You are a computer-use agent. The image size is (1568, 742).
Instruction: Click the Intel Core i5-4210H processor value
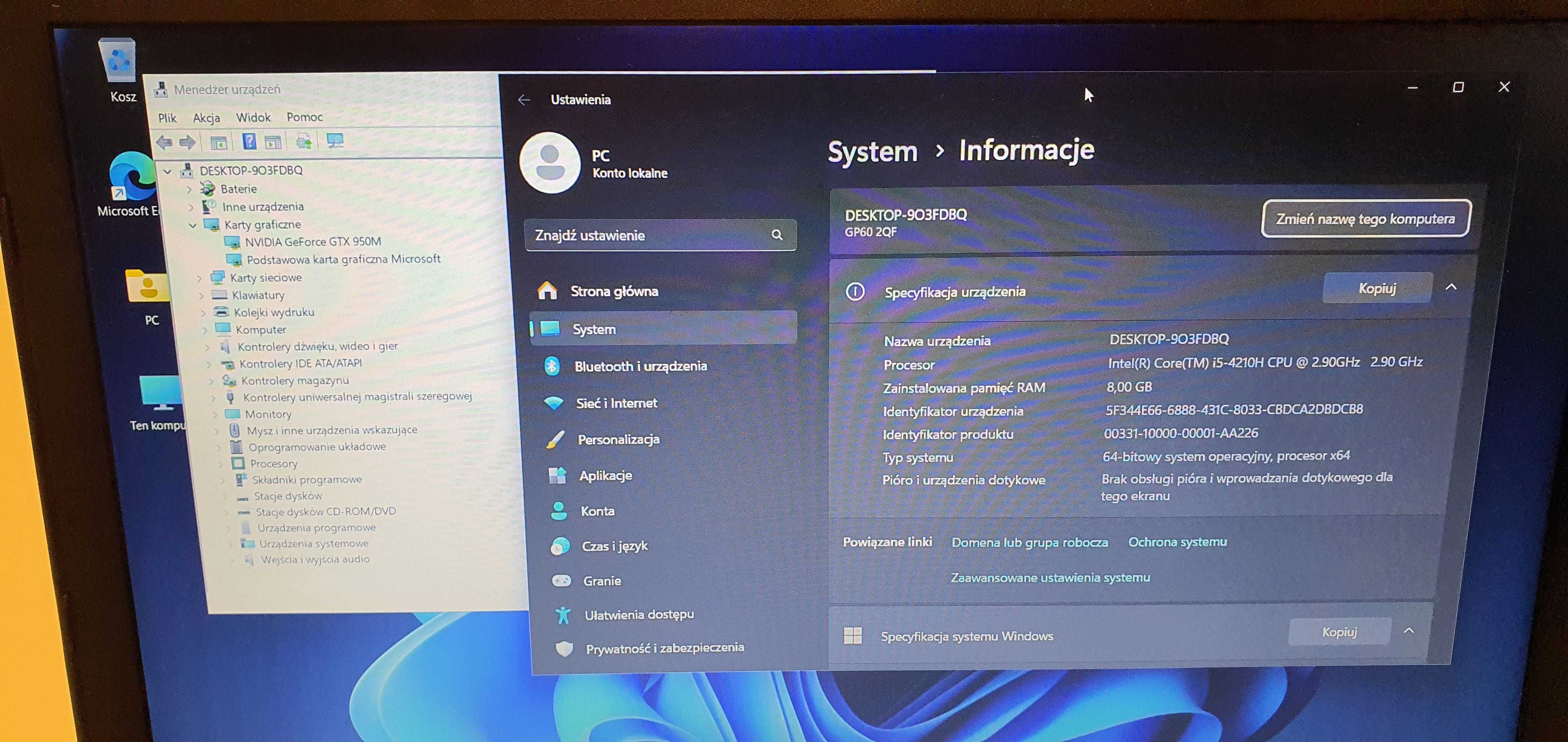1265,363
